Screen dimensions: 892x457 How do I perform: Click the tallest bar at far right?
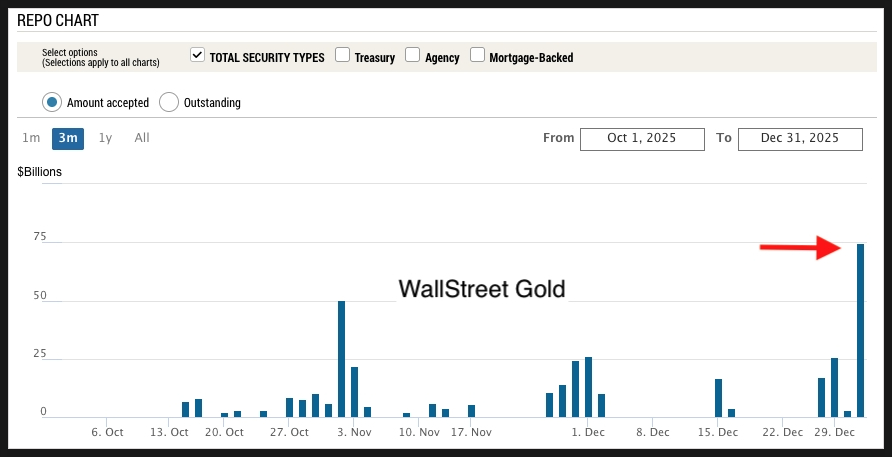[x=860, y=330]
